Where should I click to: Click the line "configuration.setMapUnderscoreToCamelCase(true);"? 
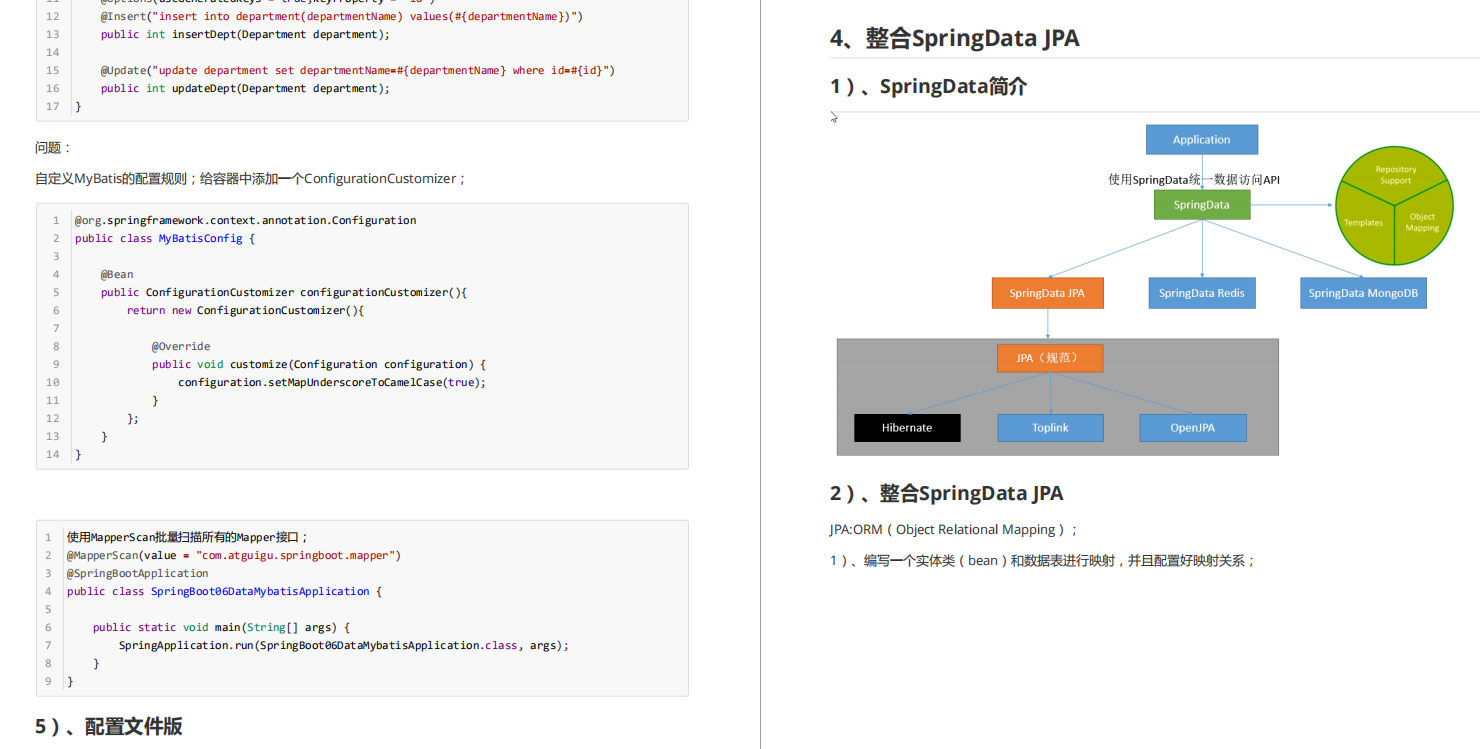tap(332, 382)
